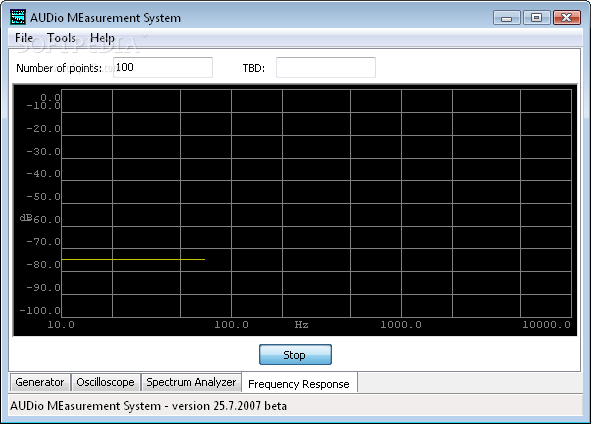Click the Number of points field

click(163, 67)
